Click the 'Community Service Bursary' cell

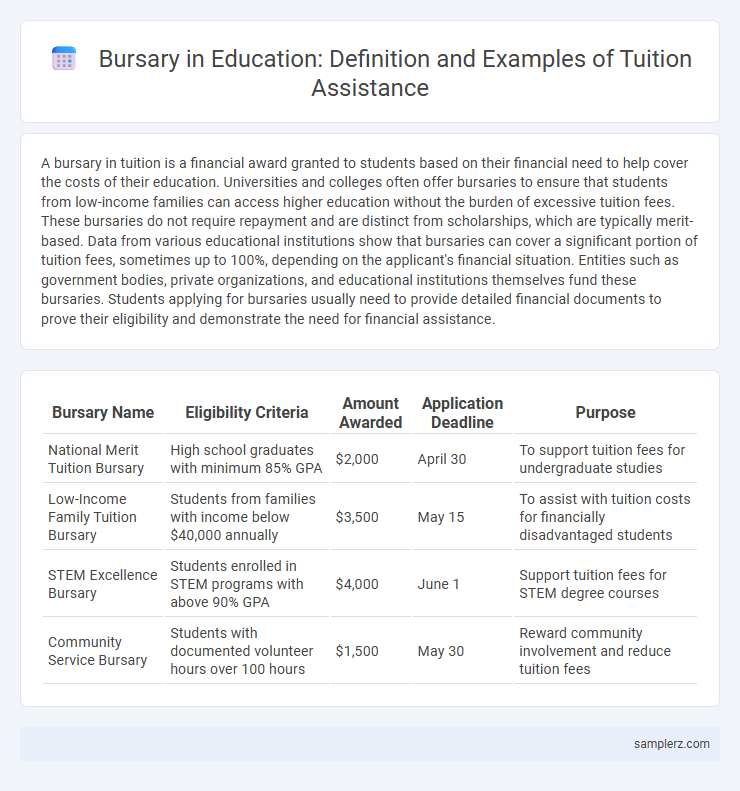coord(103,651)
